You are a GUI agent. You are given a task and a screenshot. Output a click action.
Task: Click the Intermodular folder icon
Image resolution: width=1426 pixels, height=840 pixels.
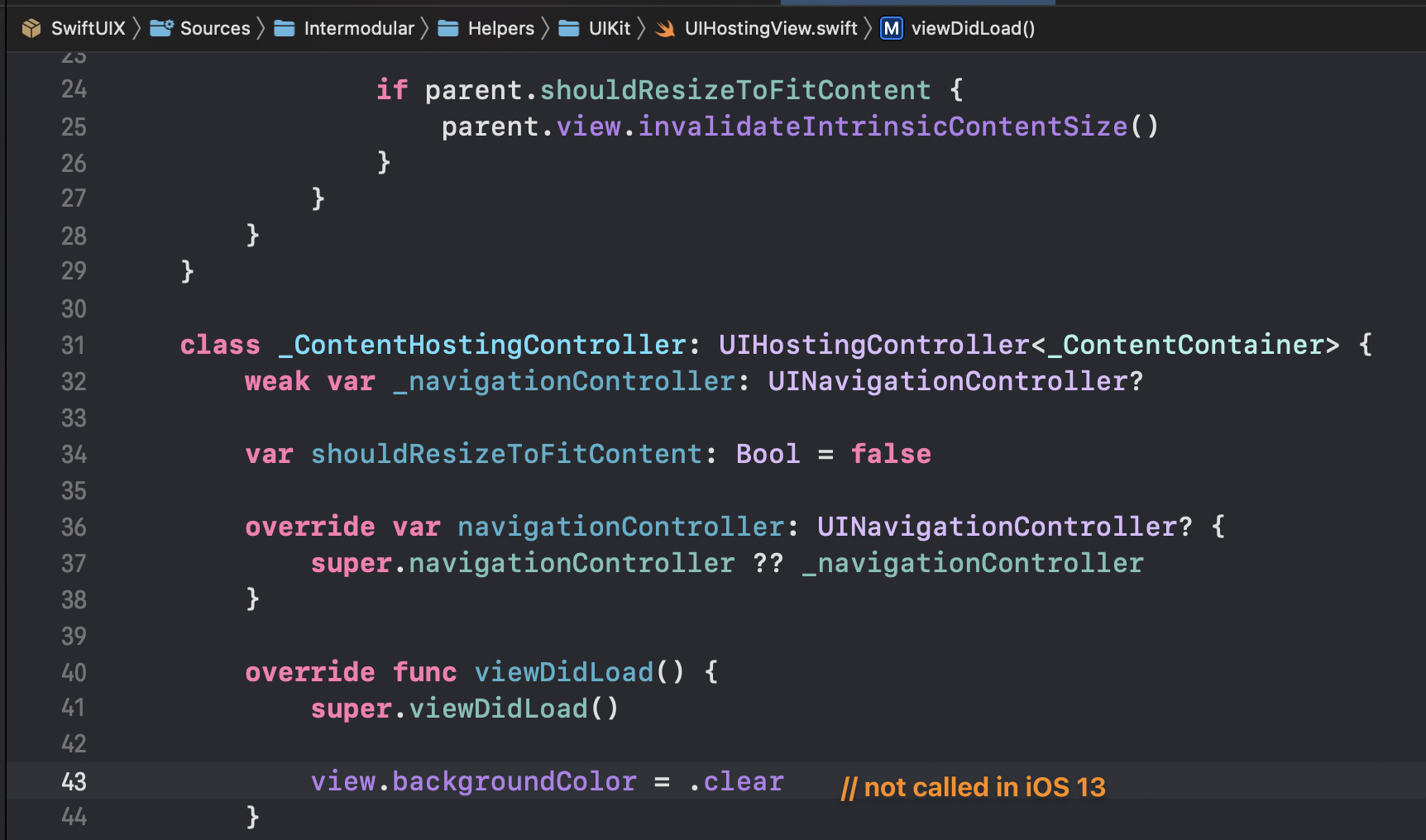[x=284, y=27]
